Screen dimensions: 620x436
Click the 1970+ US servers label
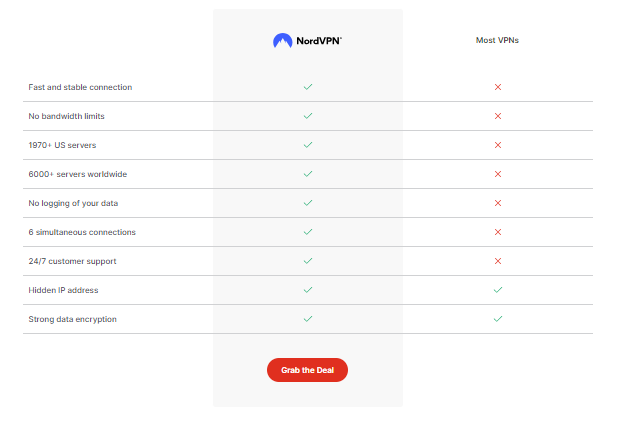point(63,145)
